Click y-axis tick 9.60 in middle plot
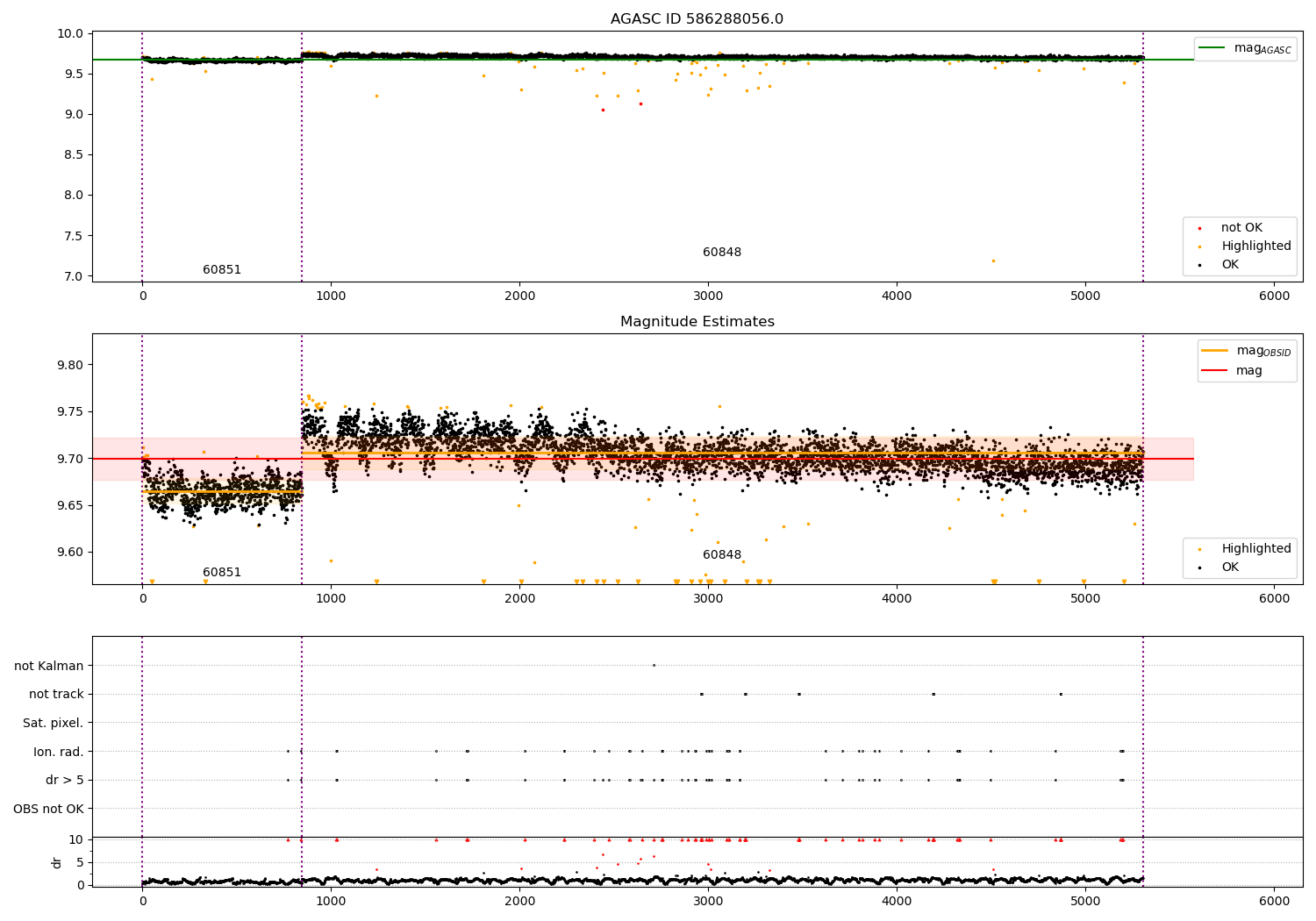Viewport: 1316px width, 921px height. click(x=72, y=553)
